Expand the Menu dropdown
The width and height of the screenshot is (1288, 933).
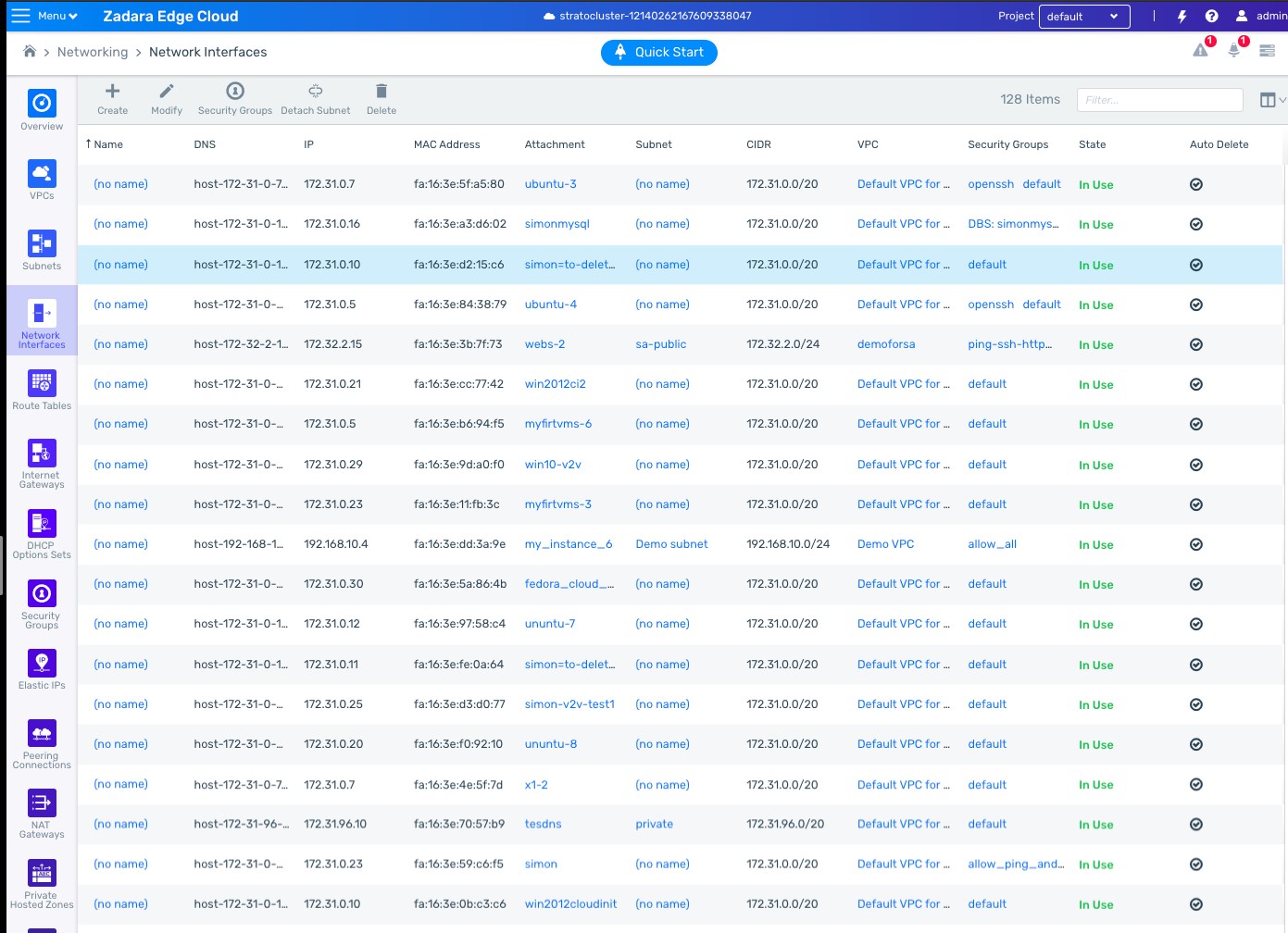click(44, 16)
